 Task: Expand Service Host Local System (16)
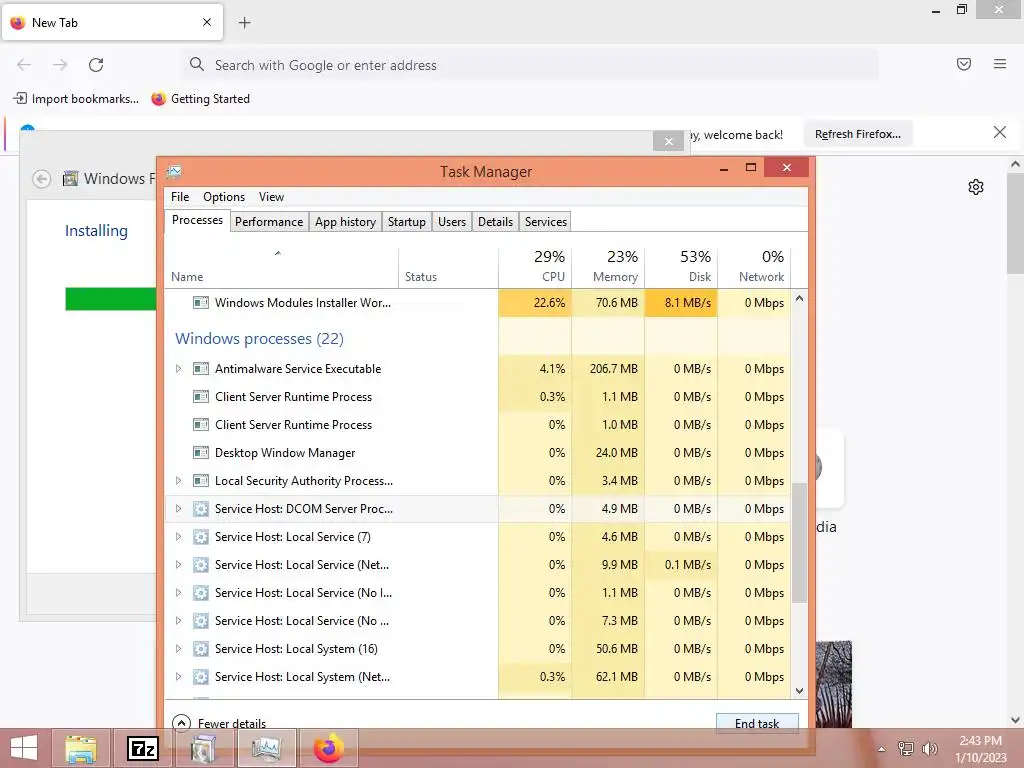point(178,648)
